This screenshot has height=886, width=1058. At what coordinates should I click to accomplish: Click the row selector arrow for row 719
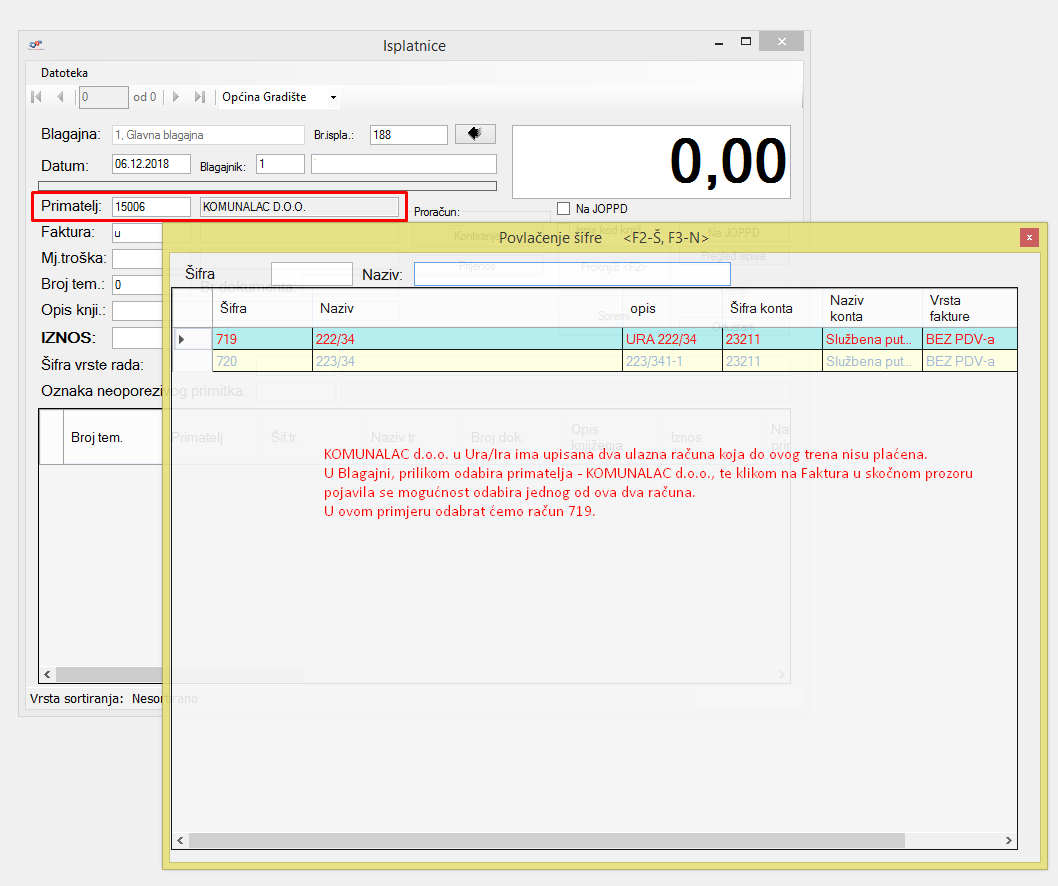[182, 339]
